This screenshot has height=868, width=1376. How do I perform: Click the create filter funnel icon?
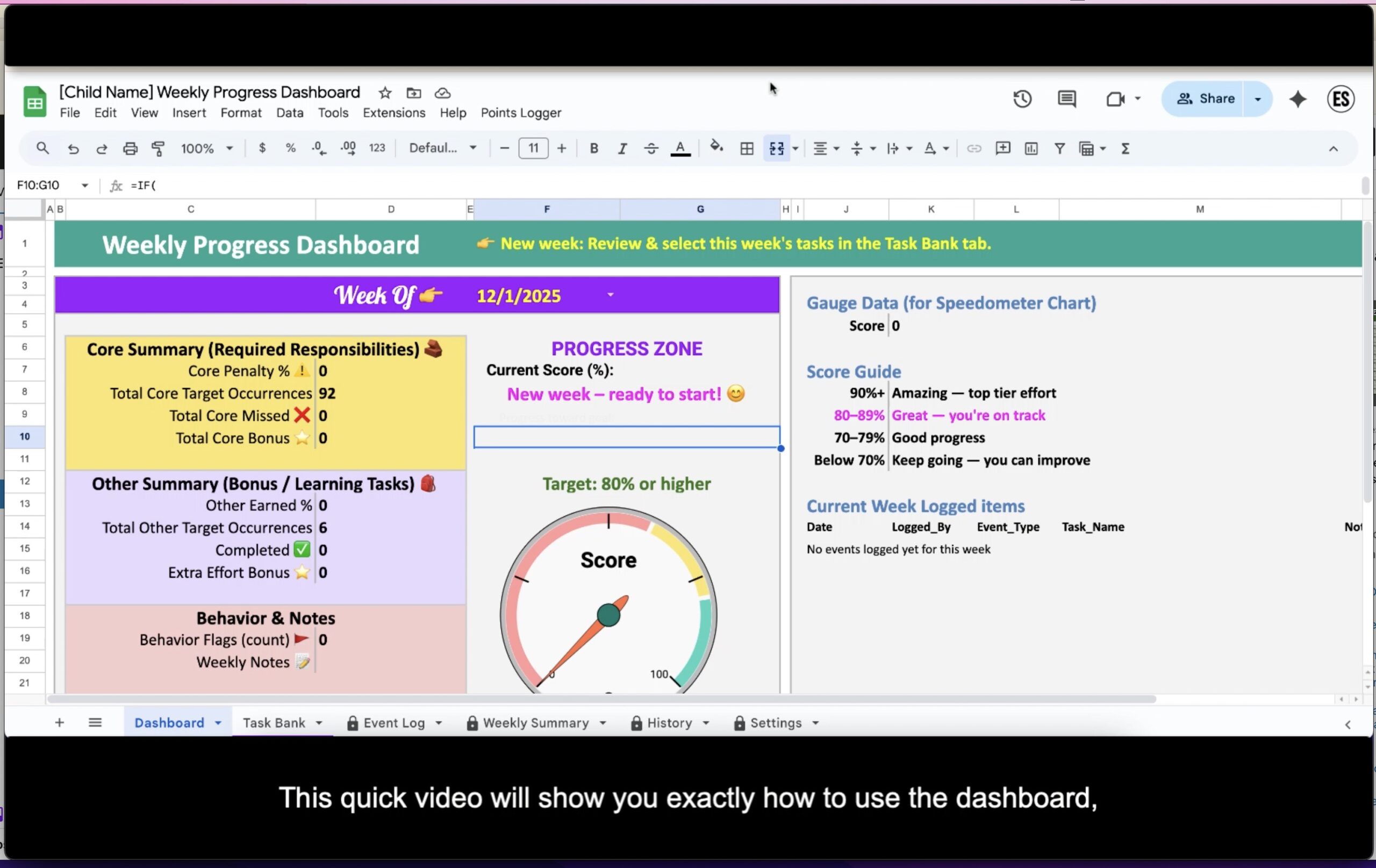1059,148
